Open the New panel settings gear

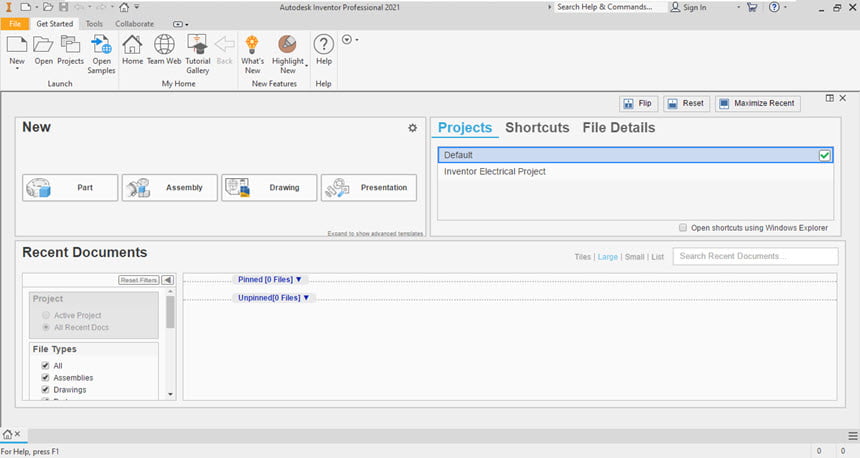click(412, 128)
